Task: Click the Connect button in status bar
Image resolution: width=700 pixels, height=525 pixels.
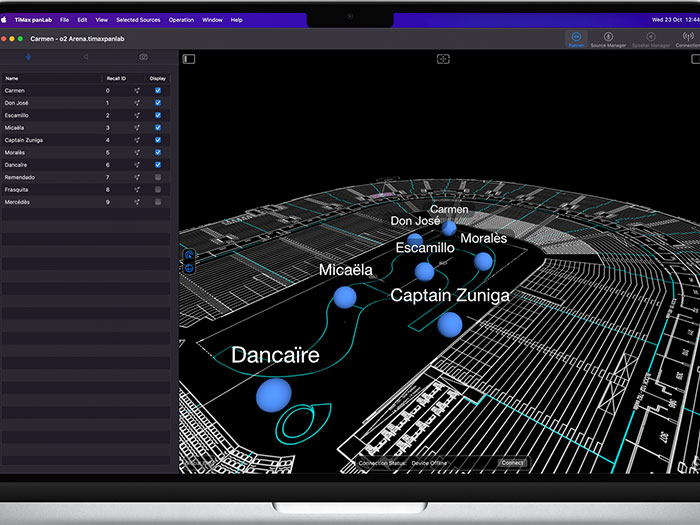Action: (512, 463)
